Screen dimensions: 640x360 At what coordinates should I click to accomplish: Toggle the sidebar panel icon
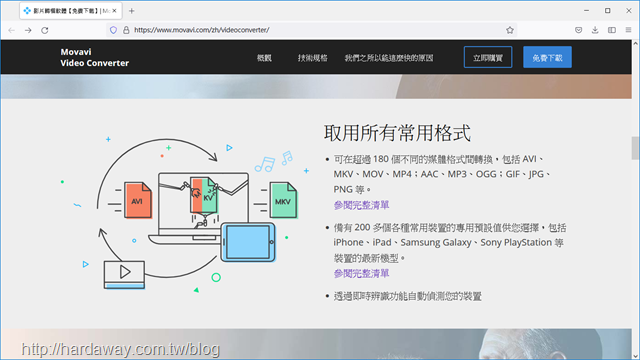[x=612, y=30]
